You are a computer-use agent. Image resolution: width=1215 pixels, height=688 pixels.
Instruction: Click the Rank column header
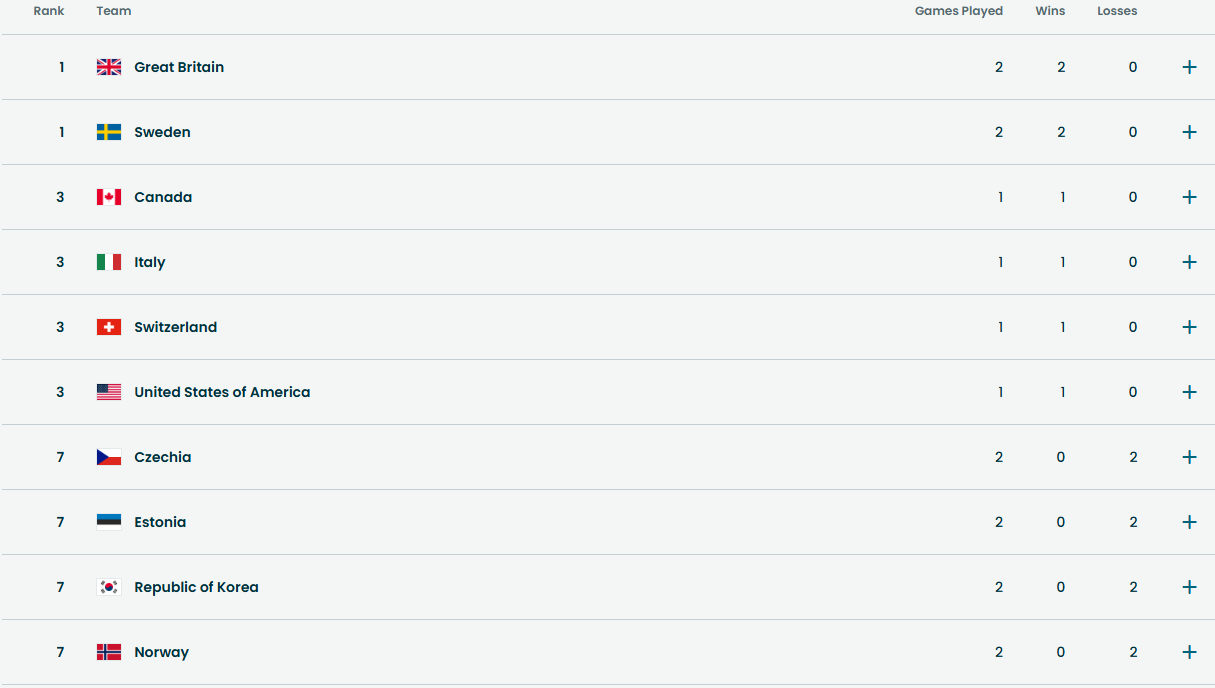point(49,11)
